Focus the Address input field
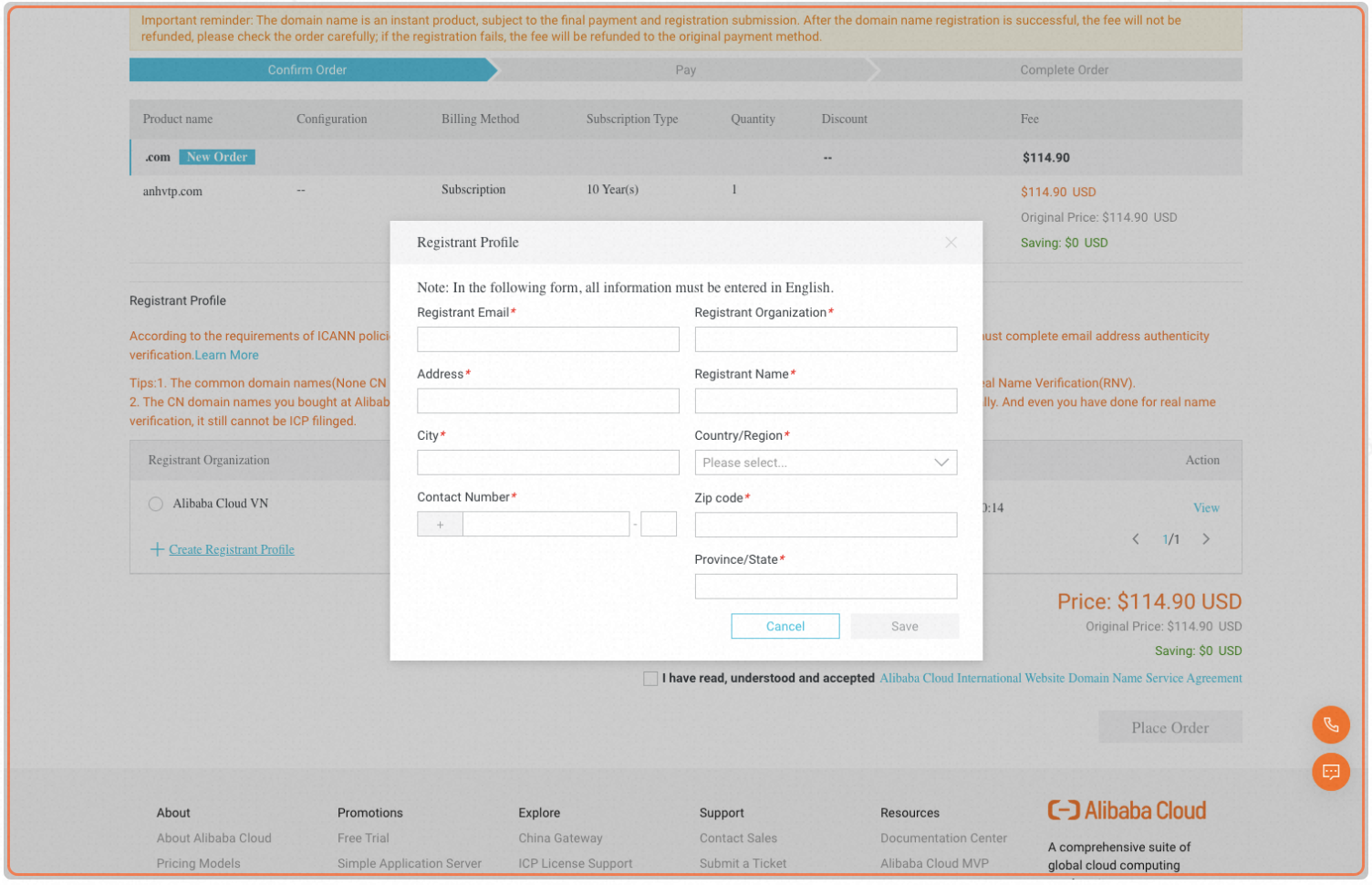 (x=548, y=401)
